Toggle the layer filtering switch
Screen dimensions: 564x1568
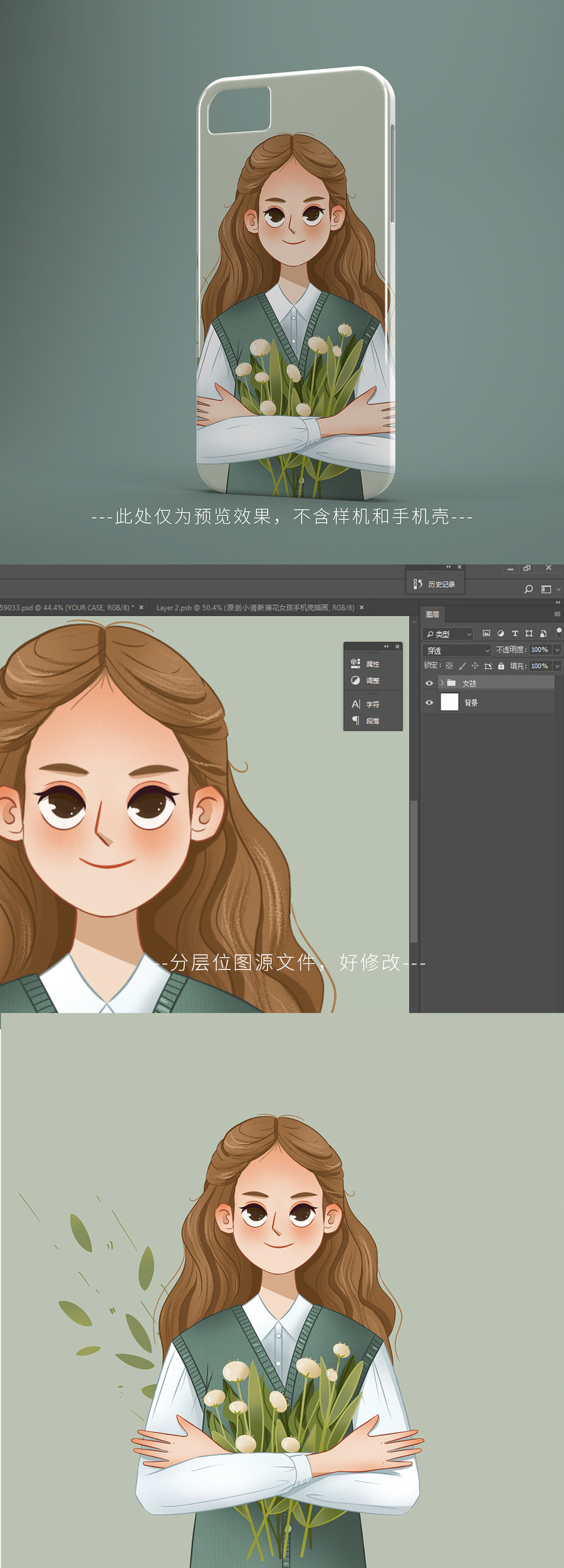tap(558, 632)
